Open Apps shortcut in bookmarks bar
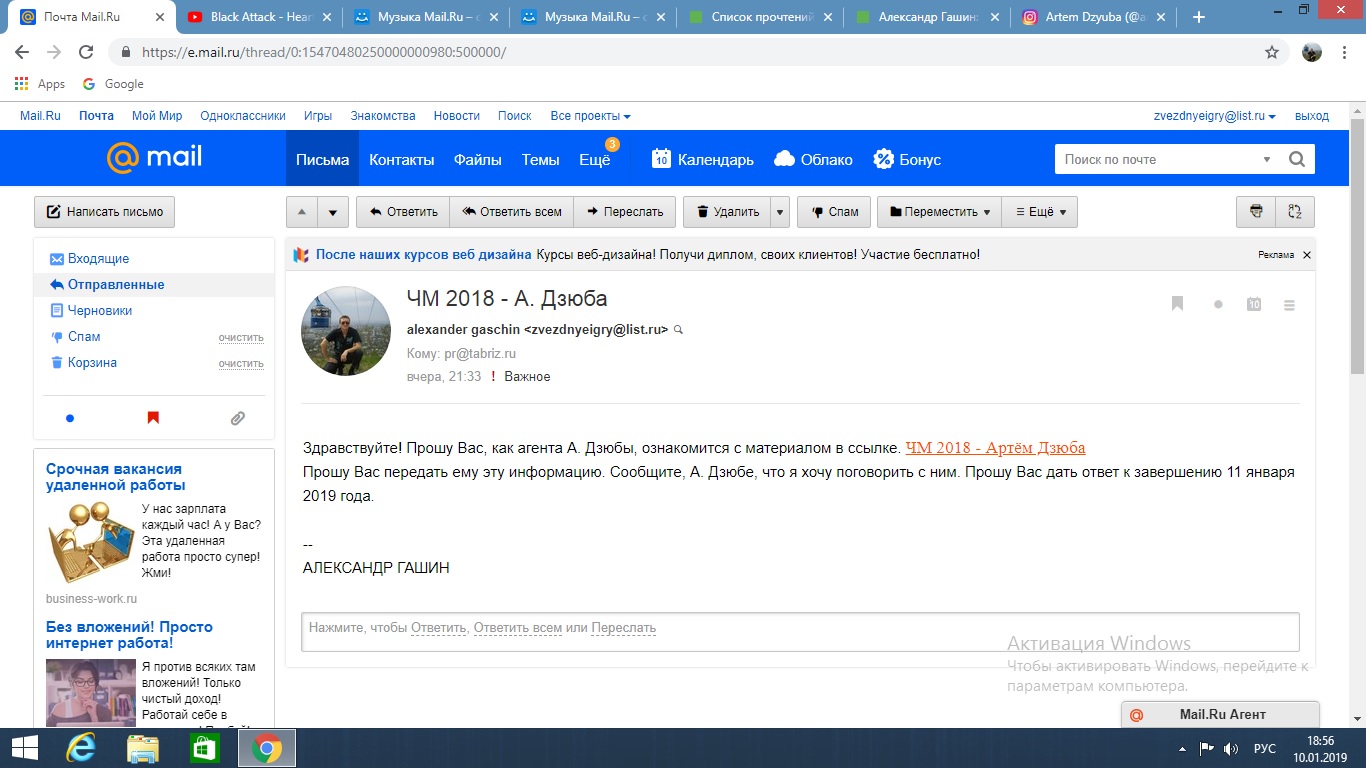The image size is (1366, 768). pyautogui.click(x=40, y=84)
